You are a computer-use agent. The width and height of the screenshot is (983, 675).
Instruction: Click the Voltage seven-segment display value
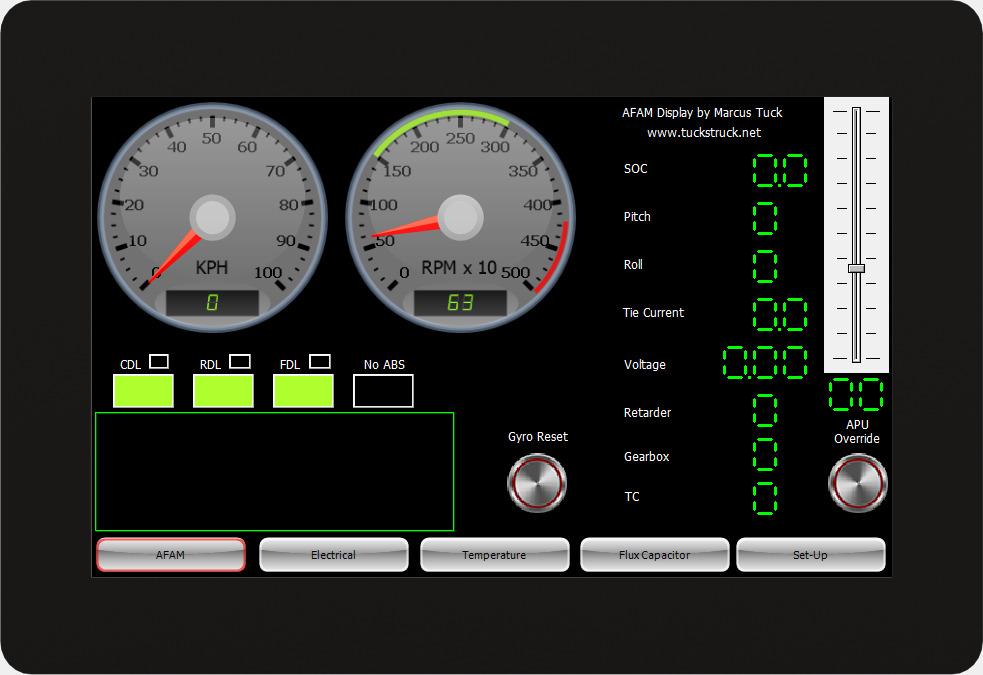pyautogui.click(x=765, y=363)
